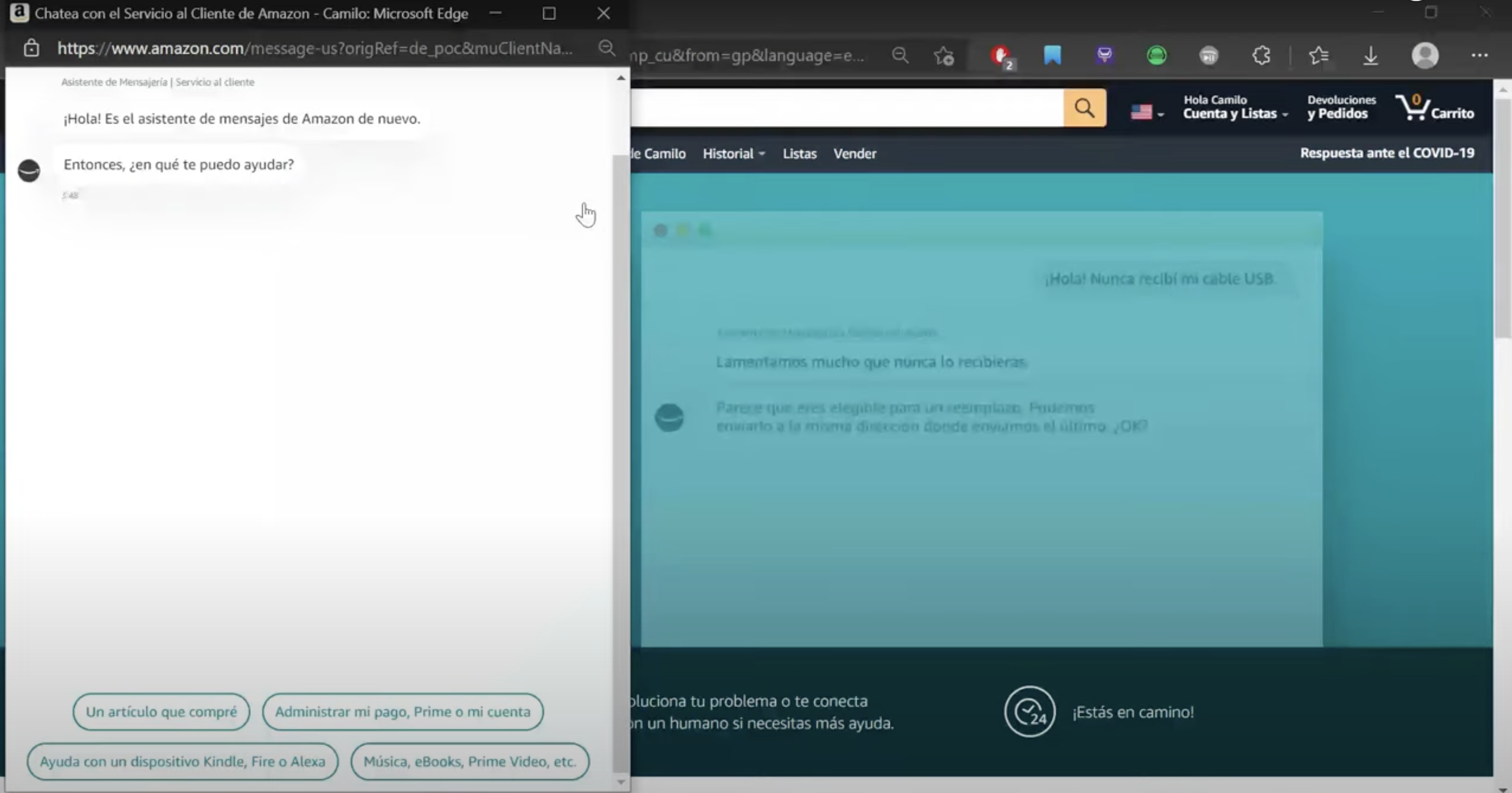The width and height of the screenshot is (1512, 793).
Task: Choose Administrar mi pago, Prime o mi cuenta
Action: pos(403,712)
